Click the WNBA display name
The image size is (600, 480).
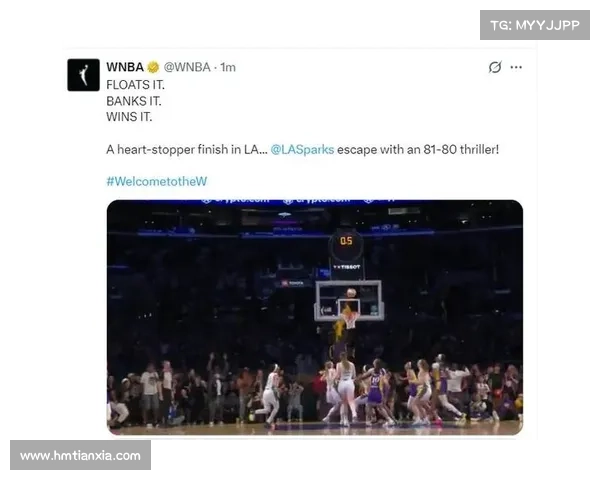click(125, 67)
